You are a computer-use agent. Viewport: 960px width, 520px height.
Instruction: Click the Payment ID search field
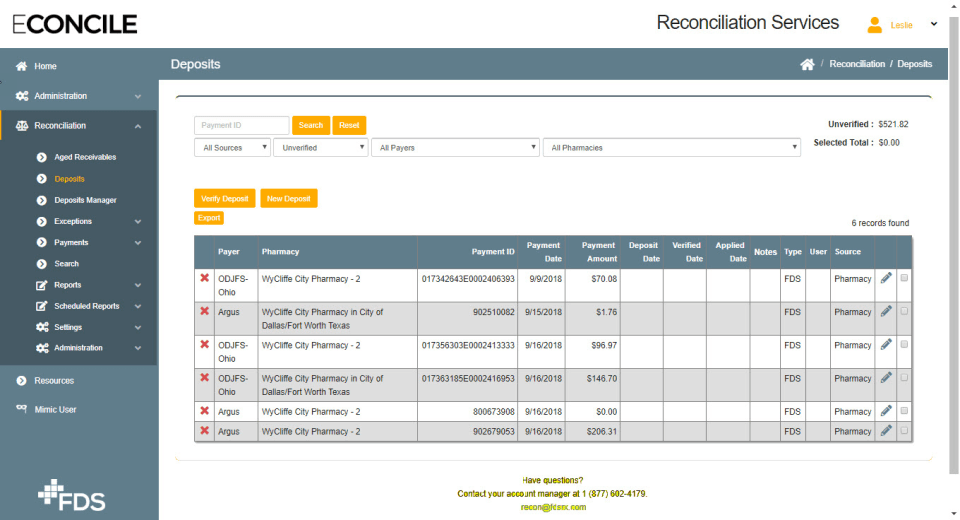tap(241, 125)
